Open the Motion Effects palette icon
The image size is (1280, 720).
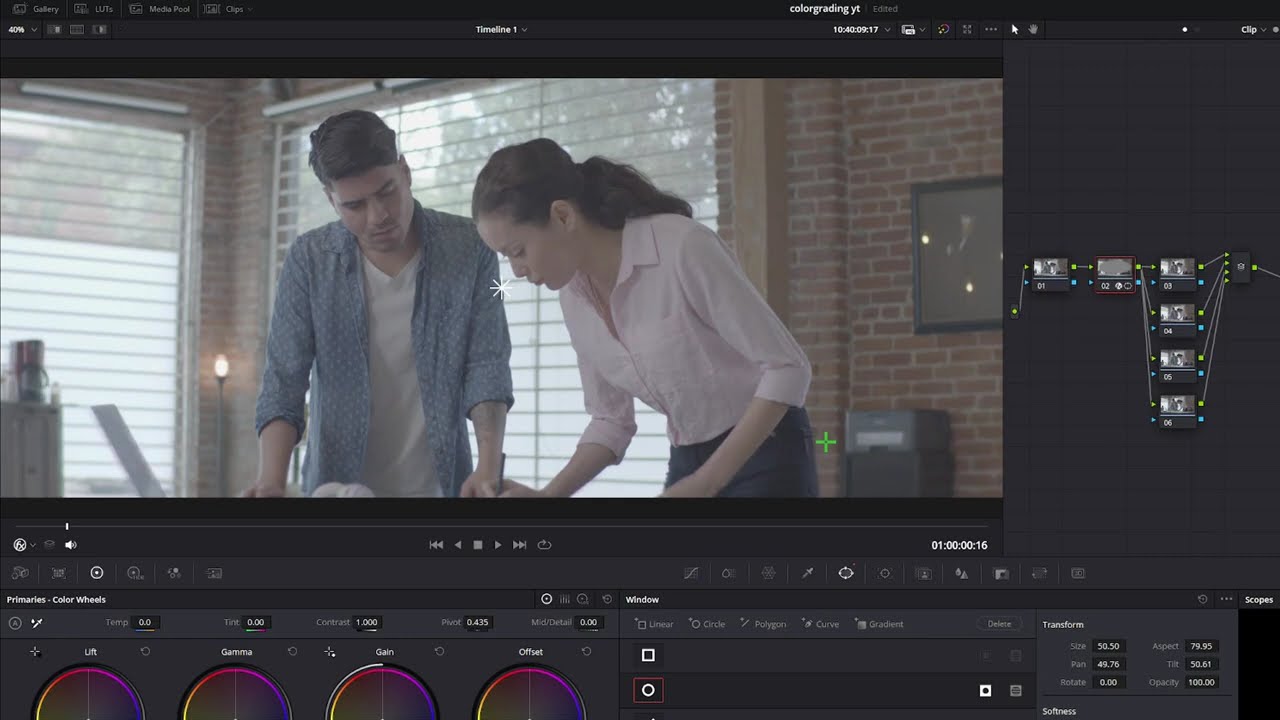pos(214,573)
